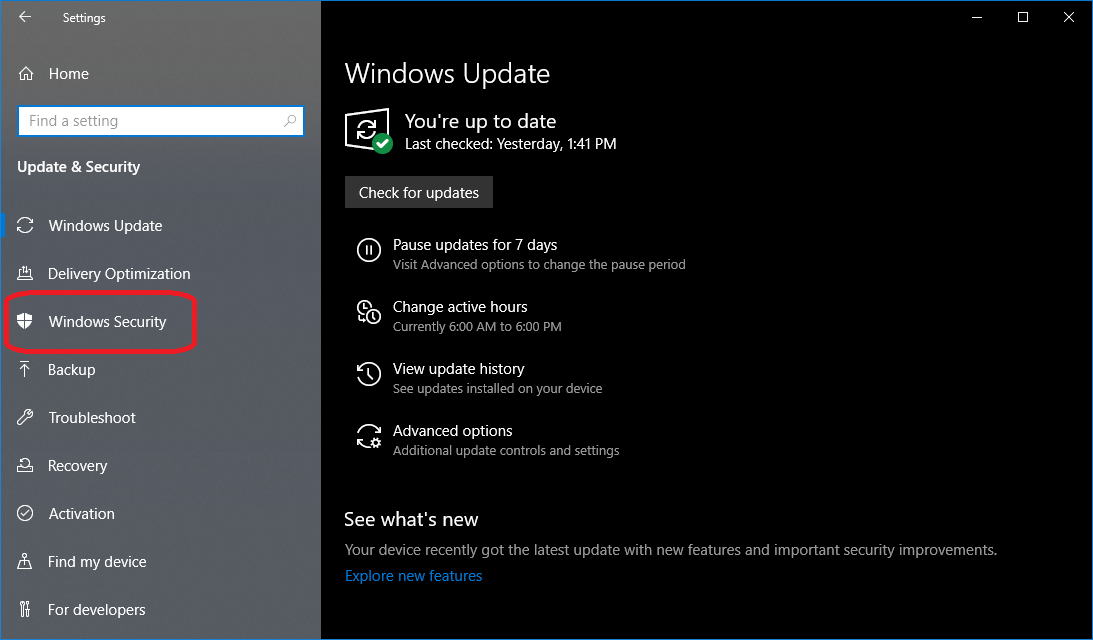The height and width of the screenshot is (640, 1093).
Task: Click the active hours clock icon
Action: point(369,312)
